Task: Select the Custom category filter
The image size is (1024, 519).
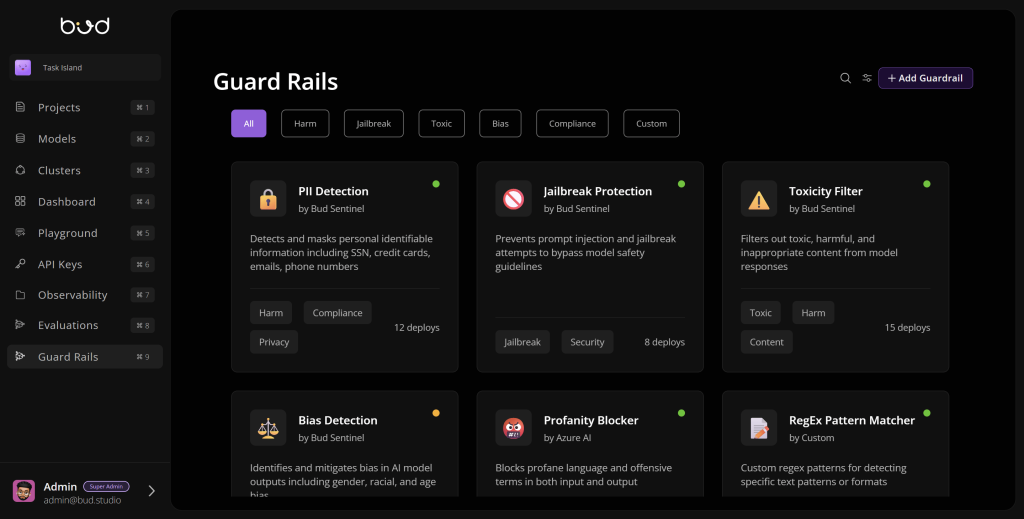Action: click(651, 123)
